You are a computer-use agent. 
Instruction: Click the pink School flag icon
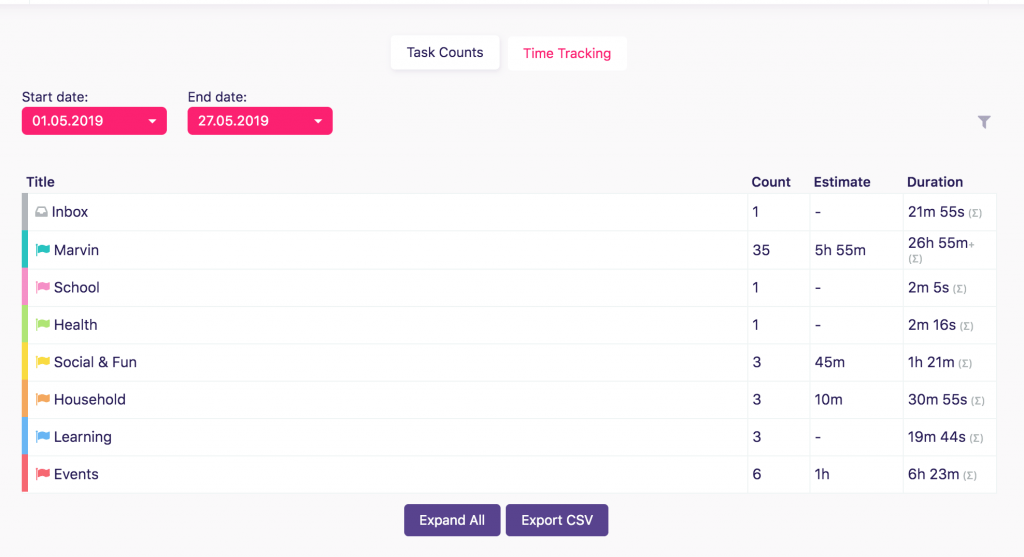pos(43,287)
